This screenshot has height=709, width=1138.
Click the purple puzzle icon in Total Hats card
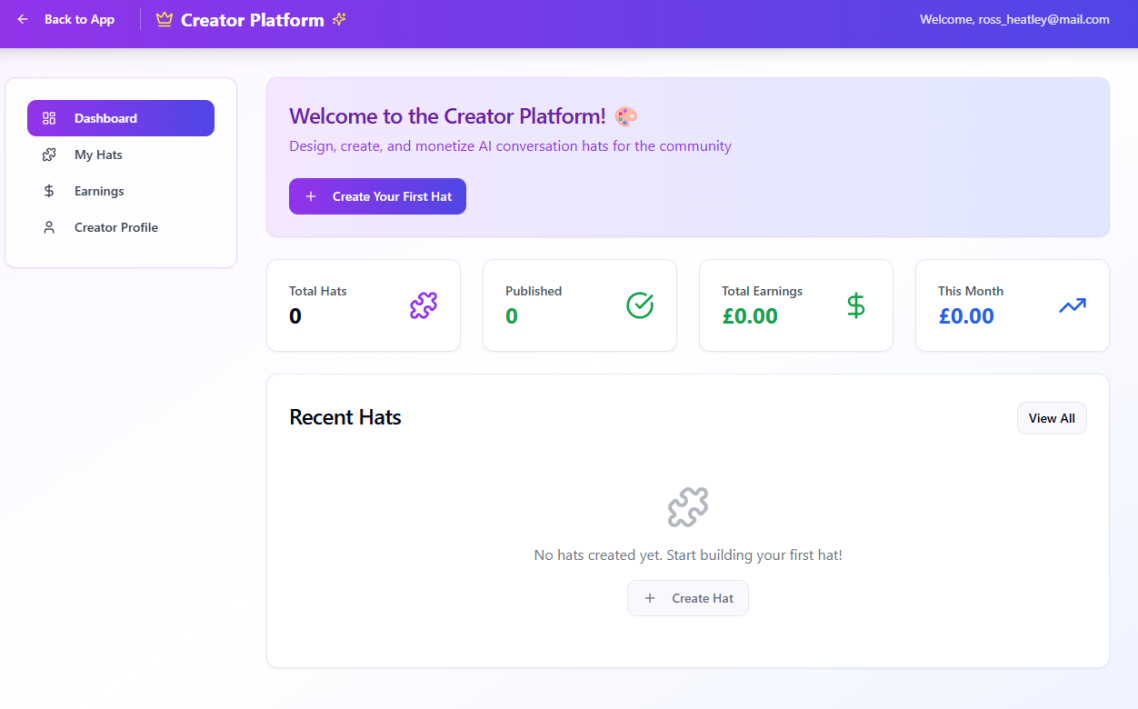click(x=424, y=306)
